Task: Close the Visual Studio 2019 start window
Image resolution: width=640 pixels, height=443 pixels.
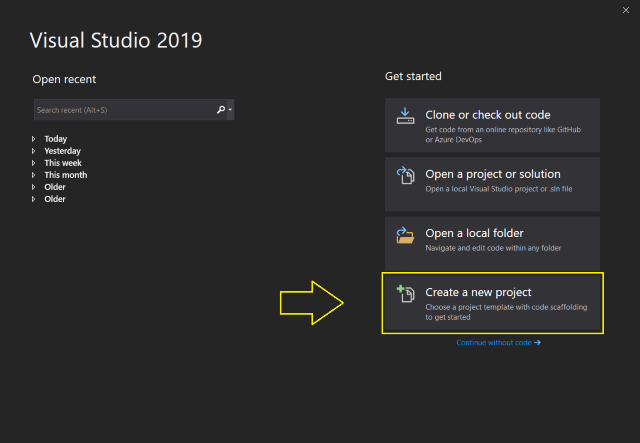Action: point(626,10)
